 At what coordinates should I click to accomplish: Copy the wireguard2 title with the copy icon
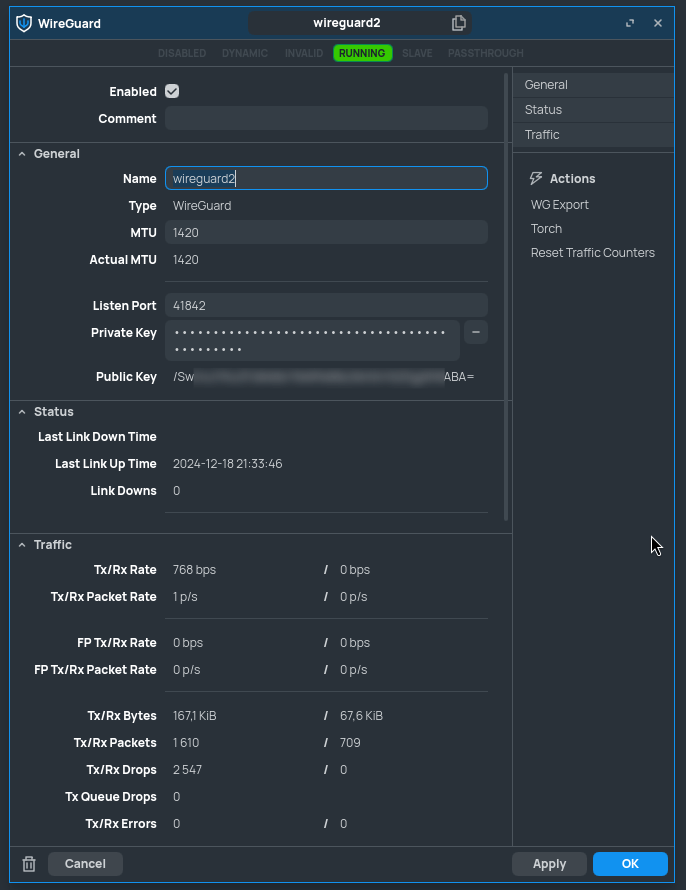(x=458, y=23)
